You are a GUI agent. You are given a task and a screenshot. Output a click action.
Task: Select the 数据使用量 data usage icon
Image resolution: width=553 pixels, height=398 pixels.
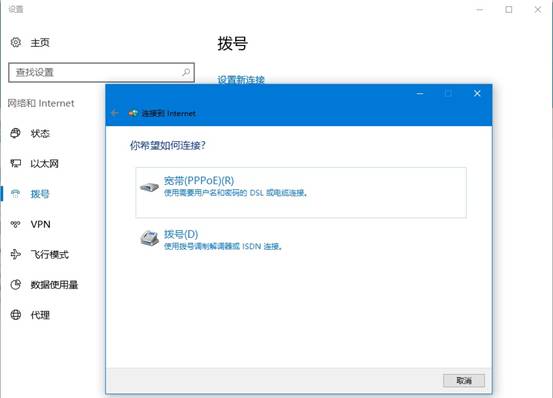16,284
